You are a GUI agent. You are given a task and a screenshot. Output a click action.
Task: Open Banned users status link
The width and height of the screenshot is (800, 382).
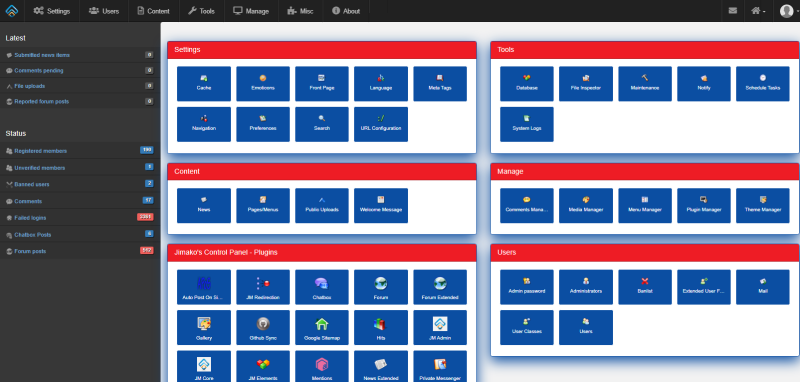(32, 184)
